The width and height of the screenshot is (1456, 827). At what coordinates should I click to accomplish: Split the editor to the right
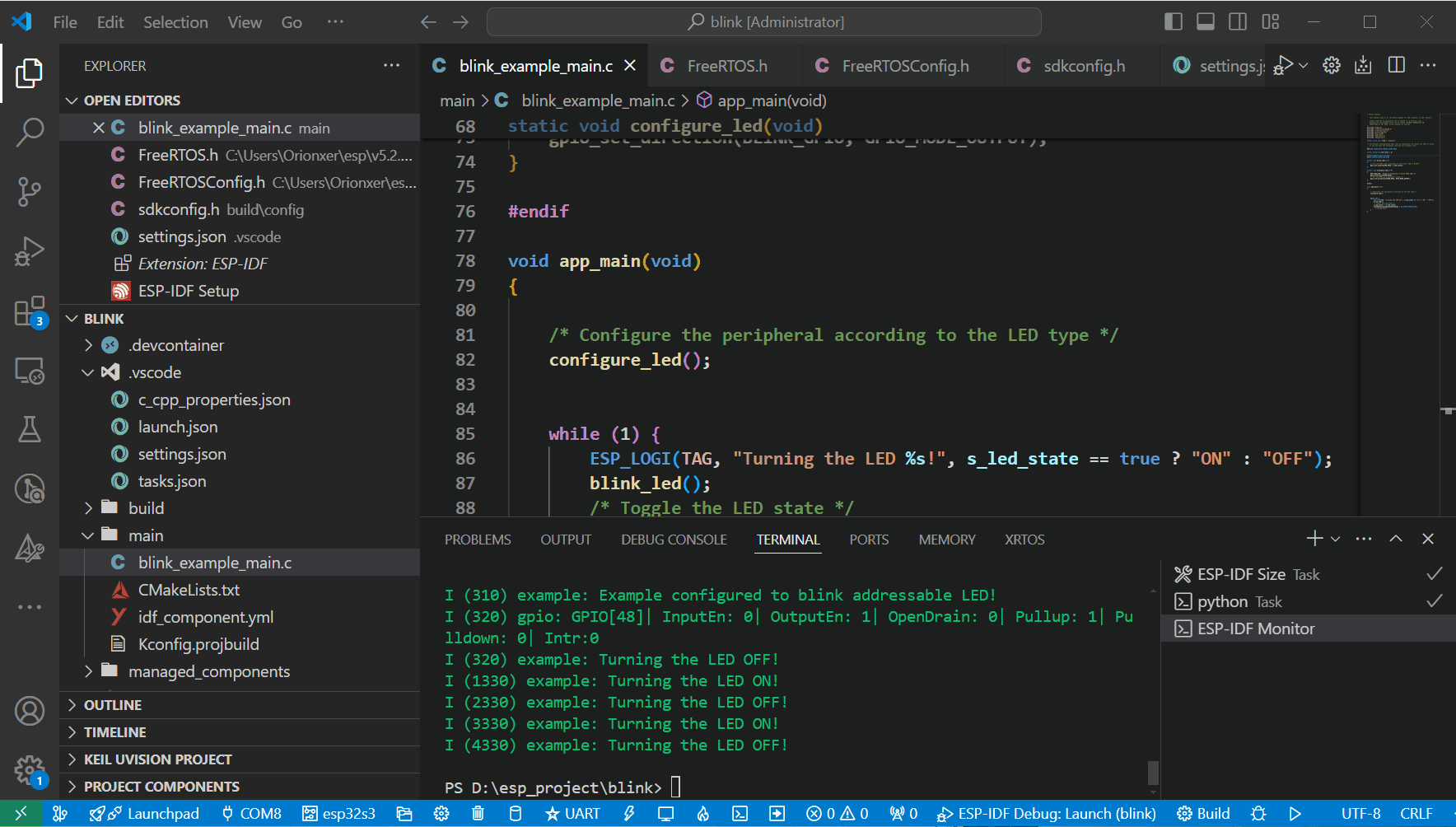pyautogui.click(x=1397, y=65)
